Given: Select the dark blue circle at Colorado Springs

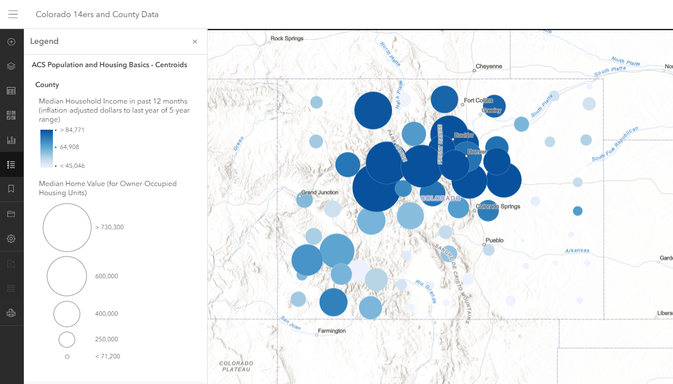Looking at the screenshot, I should [488, 211].
